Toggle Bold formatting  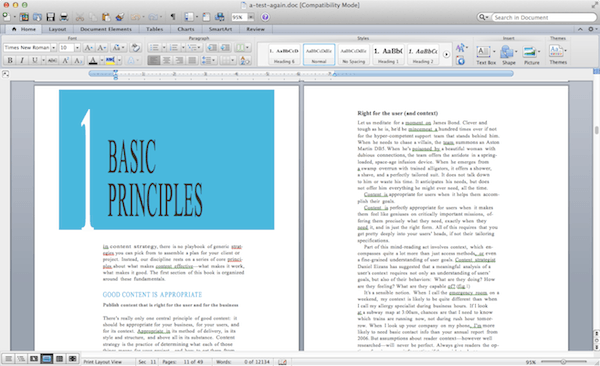(x=10, y=60)
